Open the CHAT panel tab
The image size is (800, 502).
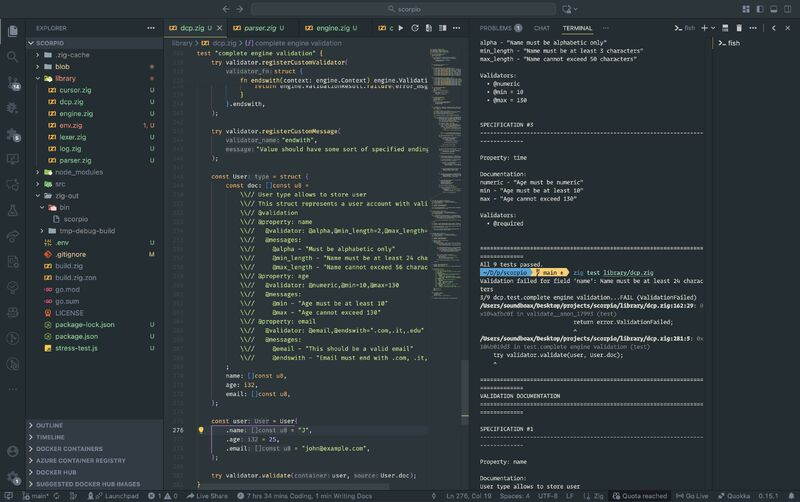542,28
